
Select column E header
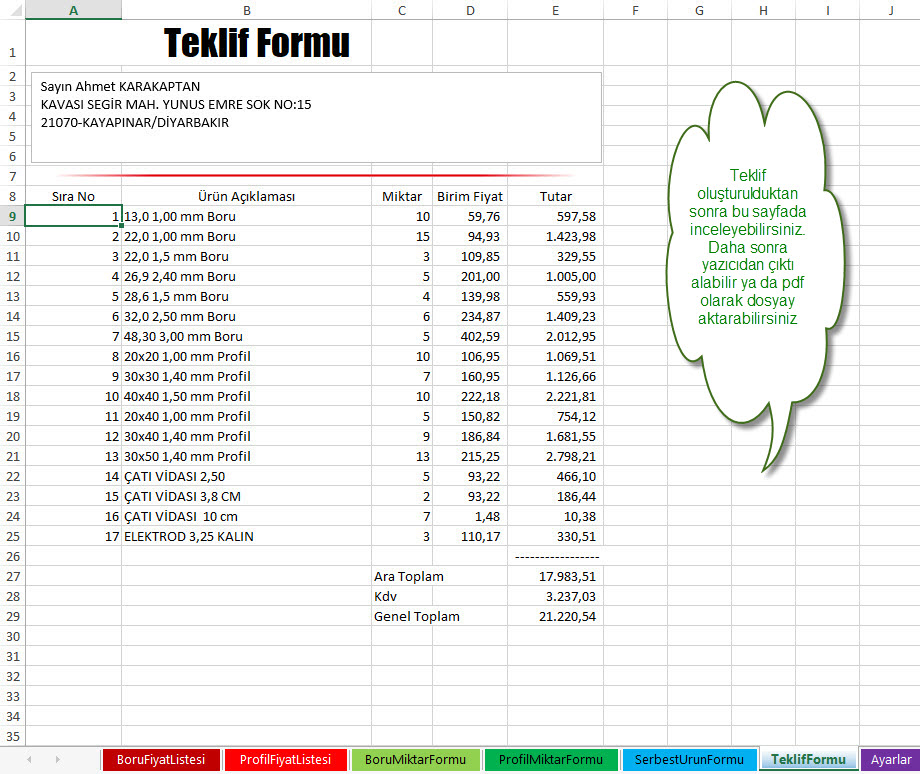(556, 10)
